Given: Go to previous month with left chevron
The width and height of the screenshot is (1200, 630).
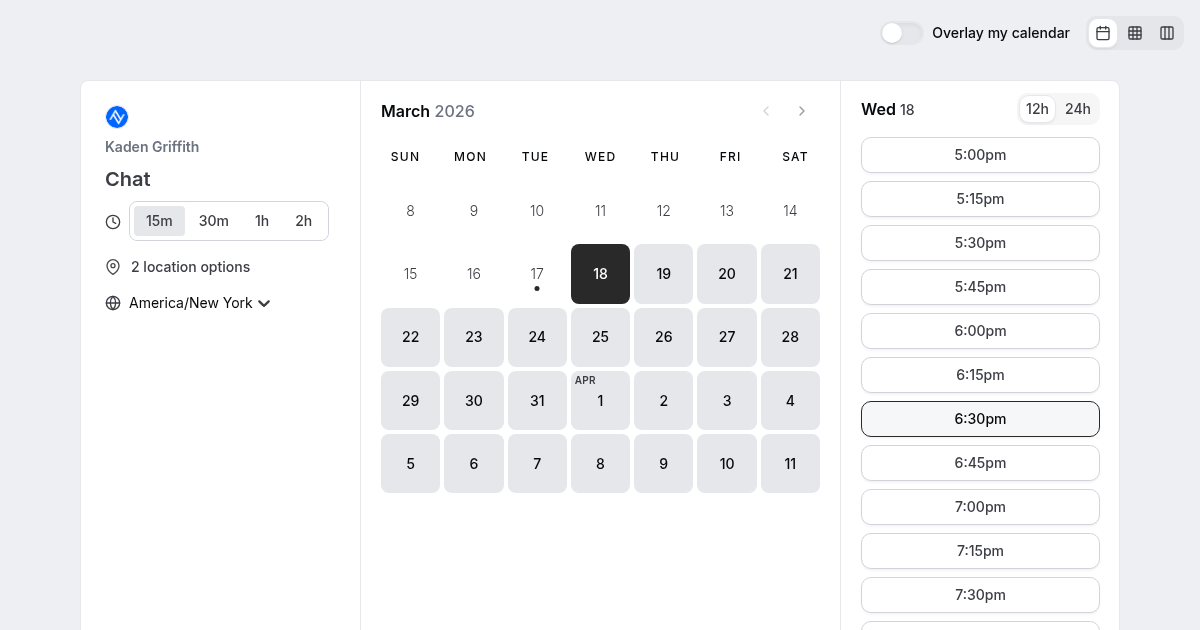Looking at the screenshot, I should point(766,111).
